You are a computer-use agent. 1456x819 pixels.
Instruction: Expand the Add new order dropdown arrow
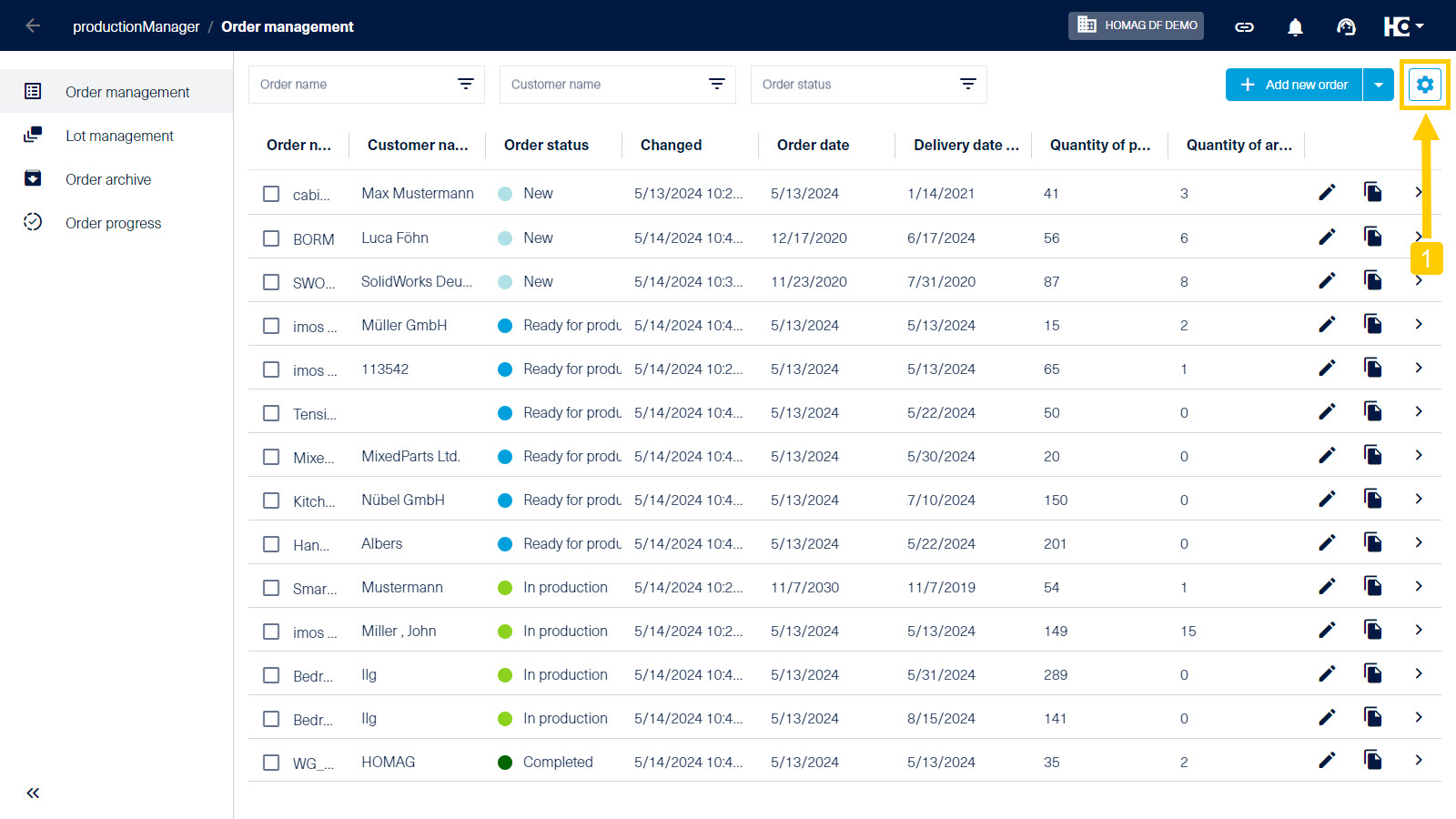[1379, 85]
